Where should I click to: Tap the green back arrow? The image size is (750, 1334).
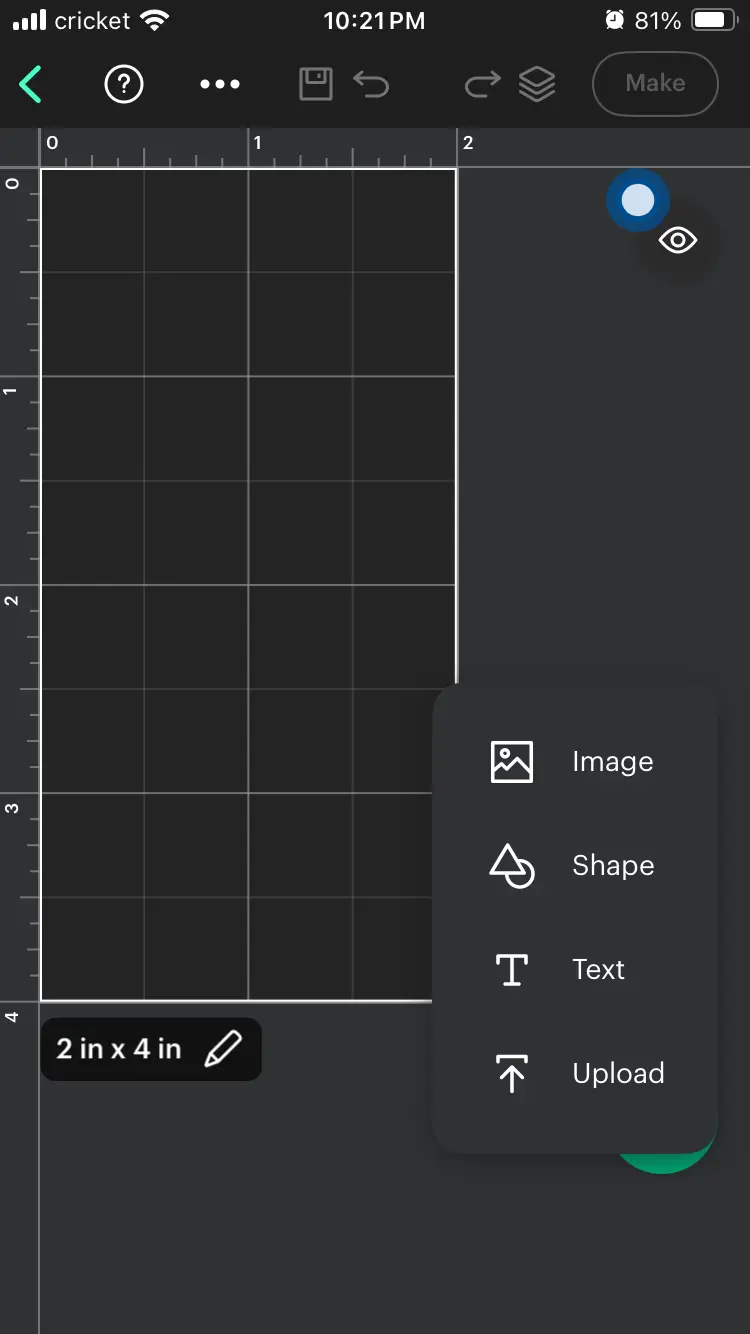tap(31, 84)
